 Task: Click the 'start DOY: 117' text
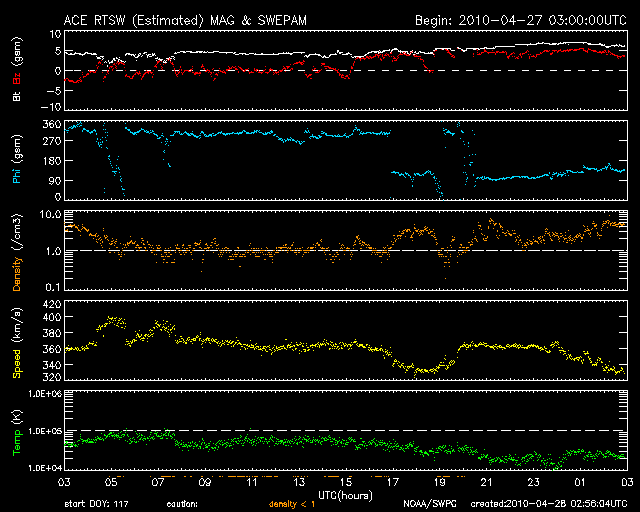click(x=96, y=504)
